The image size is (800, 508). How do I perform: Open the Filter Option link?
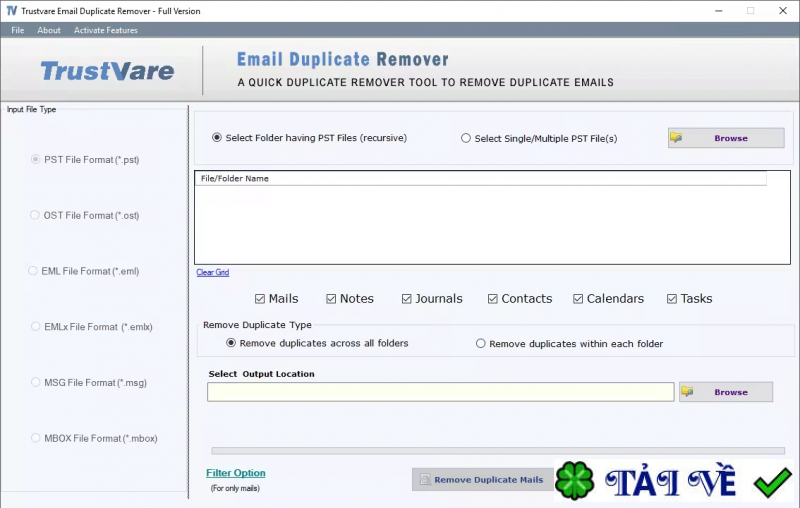[236, 473]
